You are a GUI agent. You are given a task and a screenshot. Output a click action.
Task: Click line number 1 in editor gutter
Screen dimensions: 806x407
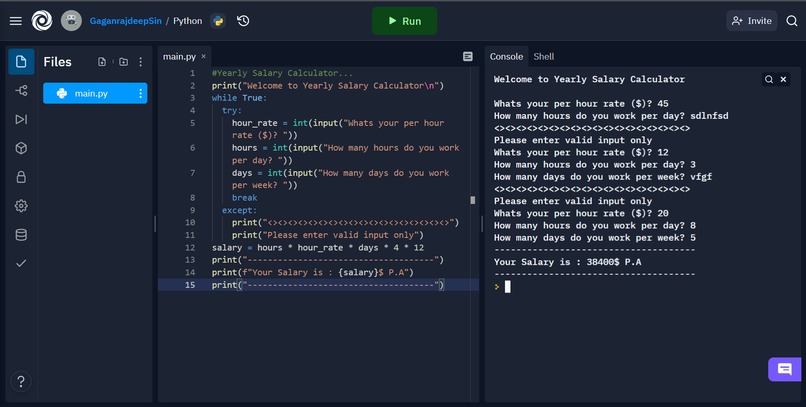[x=192, y=73]
